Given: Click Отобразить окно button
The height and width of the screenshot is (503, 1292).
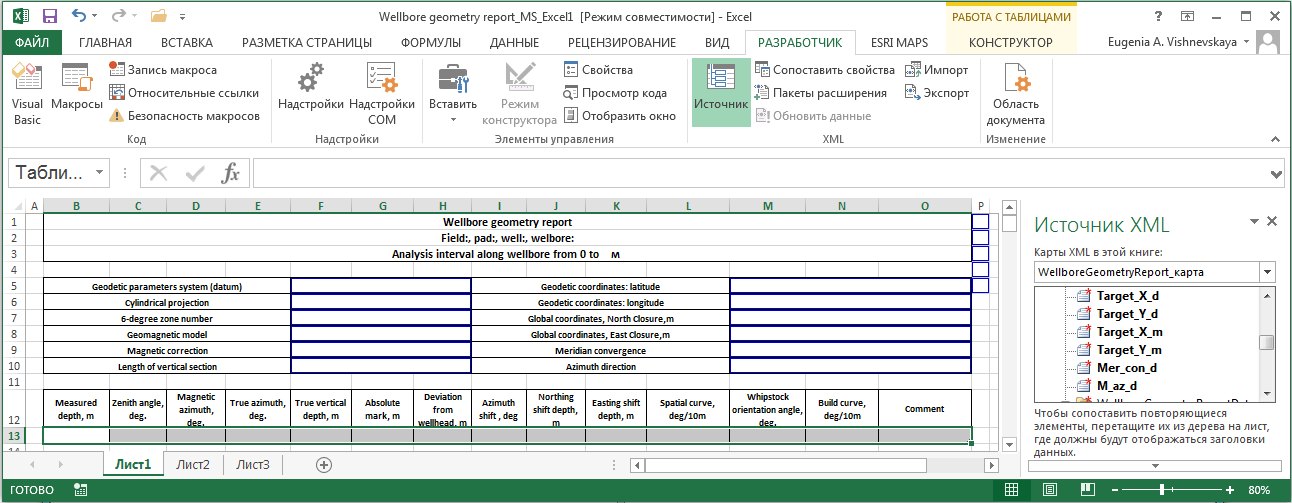Looking at the screenshot, I should coord(620,116).
